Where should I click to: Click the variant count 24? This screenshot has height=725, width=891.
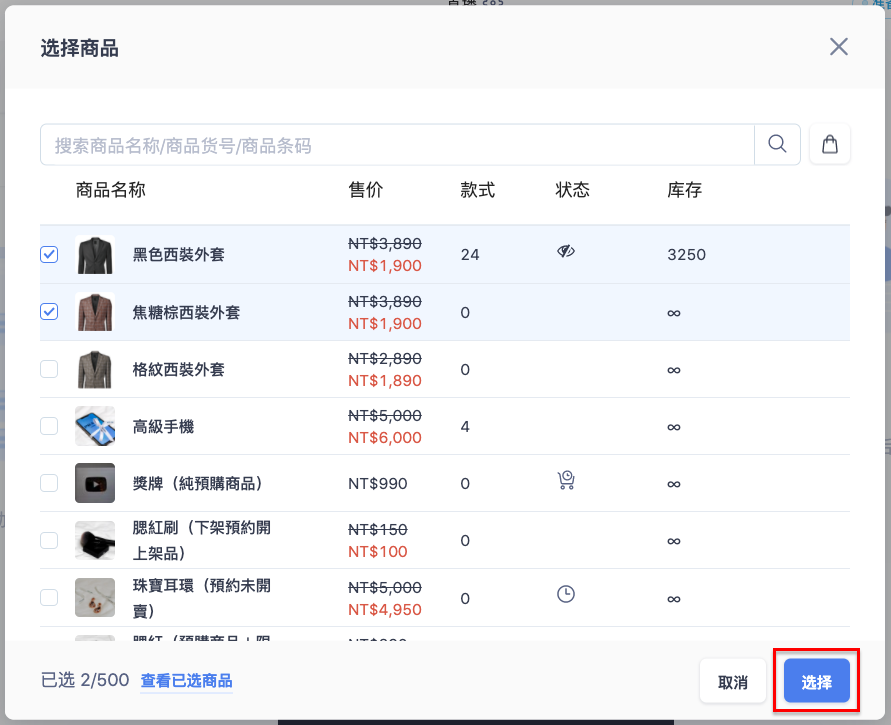pos(470,255)
